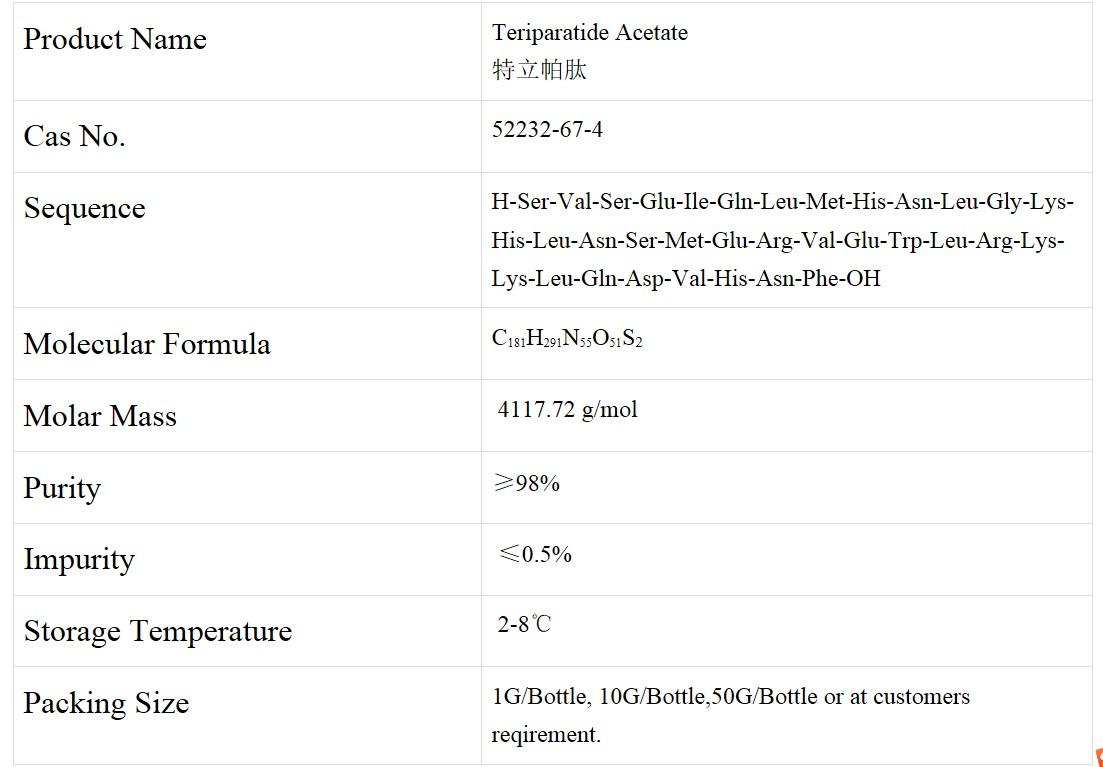Screen dimensions: 1103x767
Task: Click the ≤0.5% impurity value
Action: (x=534, y=555)
